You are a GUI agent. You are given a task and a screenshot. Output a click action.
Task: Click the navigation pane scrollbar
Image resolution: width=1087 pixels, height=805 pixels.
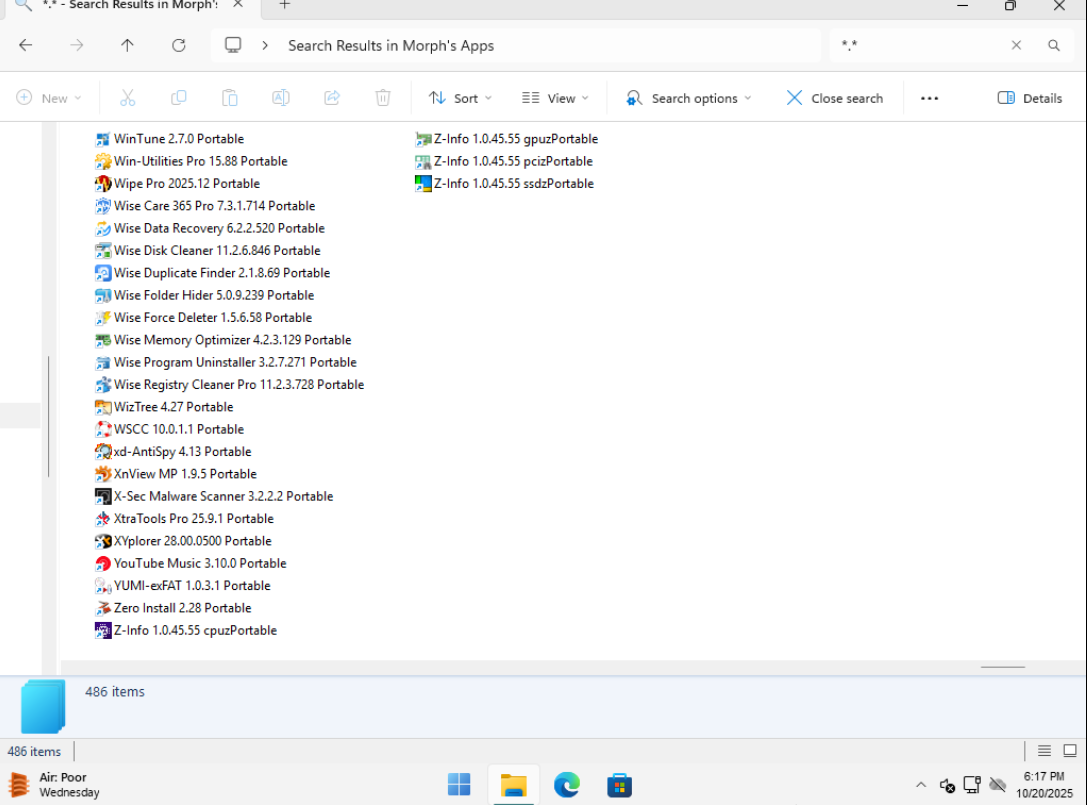point(49,416)
